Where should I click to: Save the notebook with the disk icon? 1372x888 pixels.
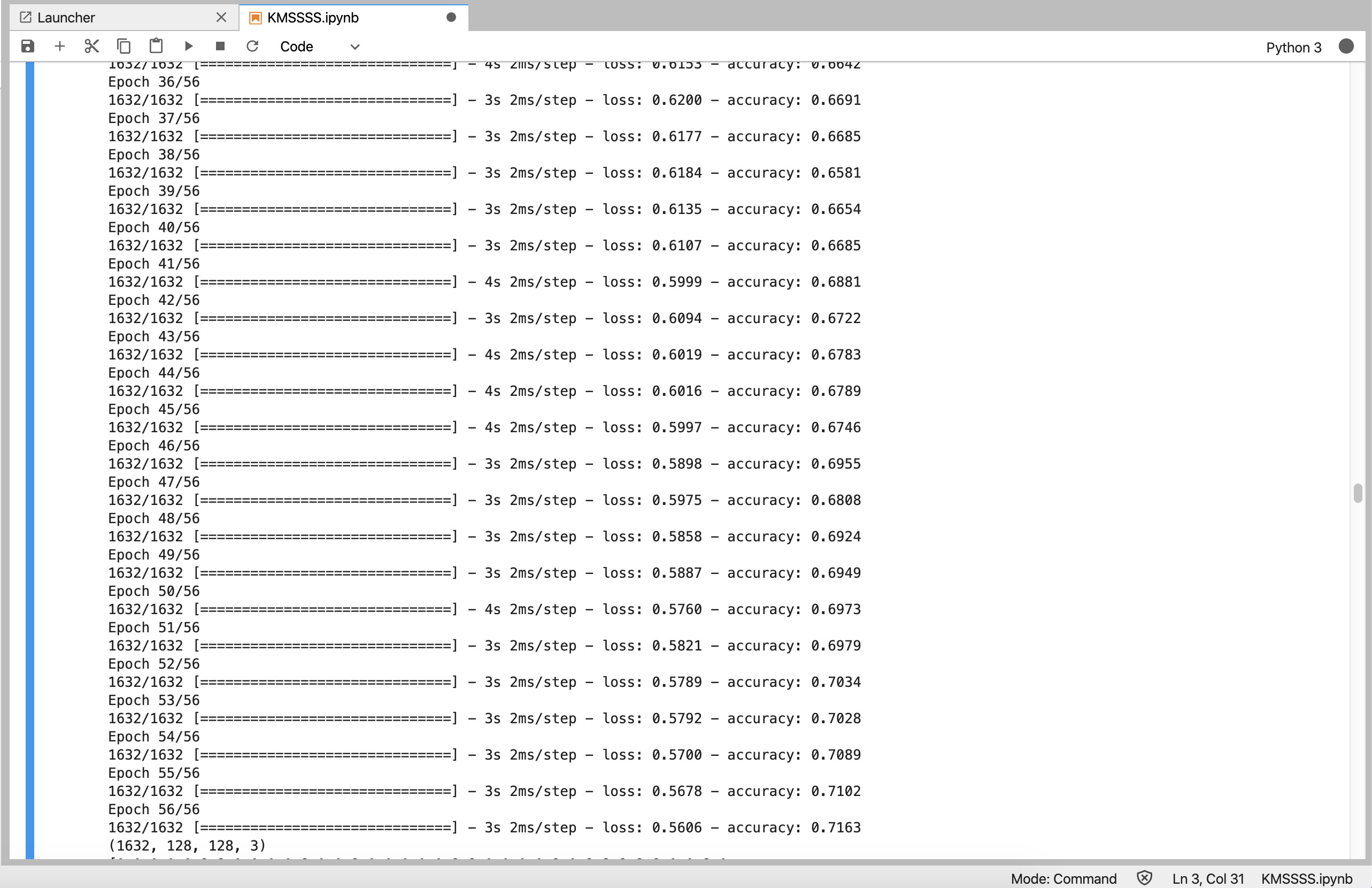tap(28, 46)
